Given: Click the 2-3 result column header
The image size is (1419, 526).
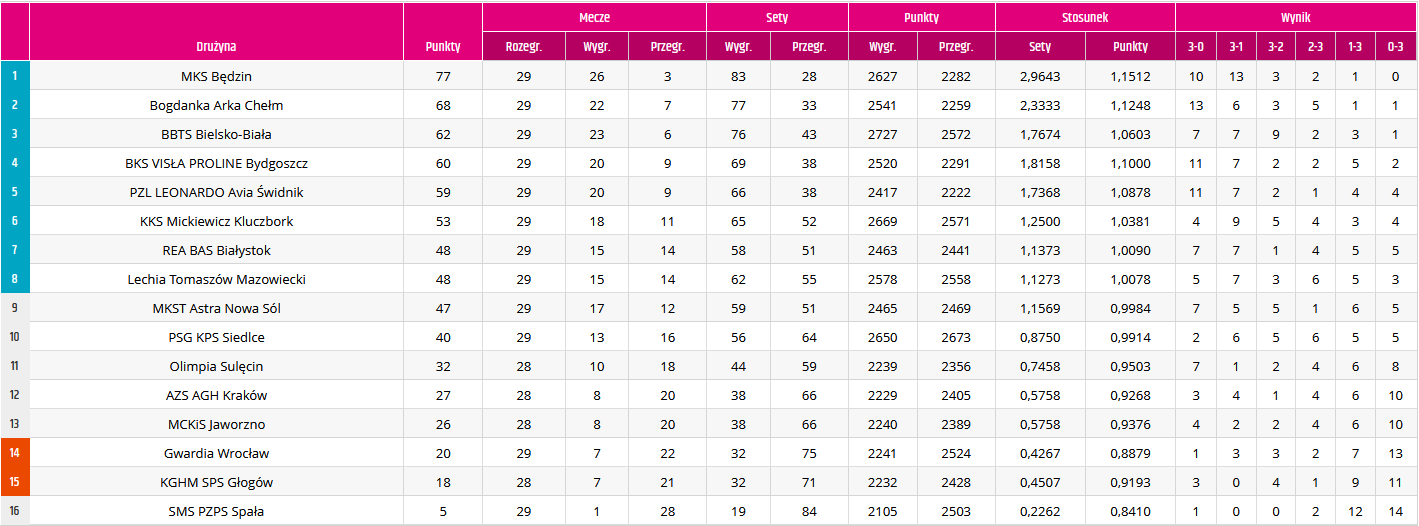Looking at the screenshot, I should pyautogui.click(x=1315, y=46).
